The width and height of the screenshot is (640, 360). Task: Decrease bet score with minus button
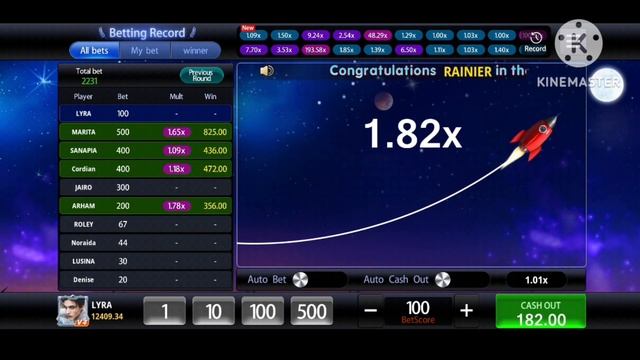(x=371, y=311)
